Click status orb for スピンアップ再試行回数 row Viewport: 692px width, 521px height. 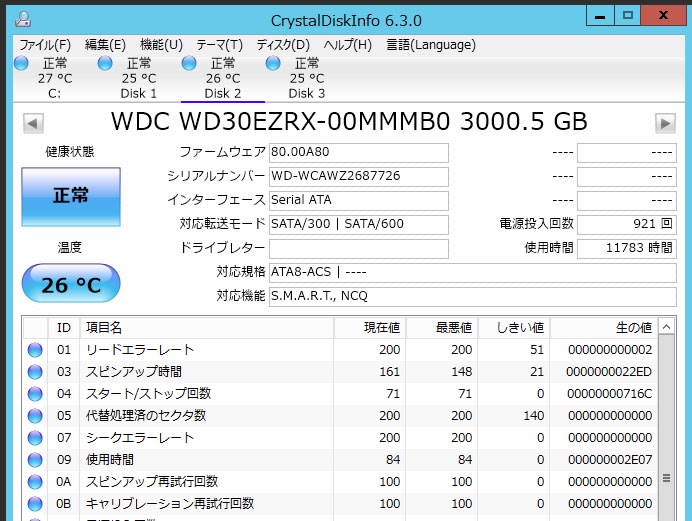[35, 482]
